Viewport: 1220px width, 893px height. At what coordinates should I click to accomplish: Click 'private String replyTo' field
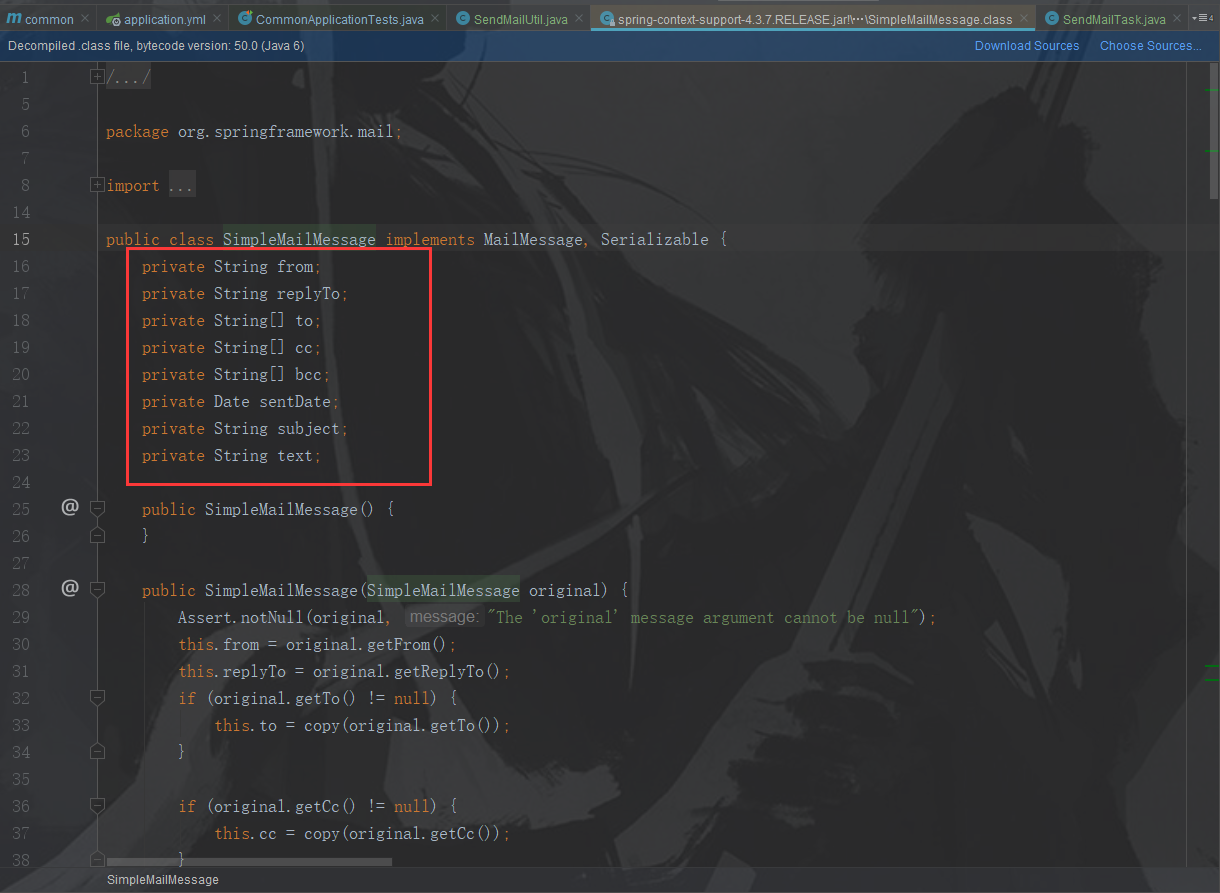click(x=245, y=293)
